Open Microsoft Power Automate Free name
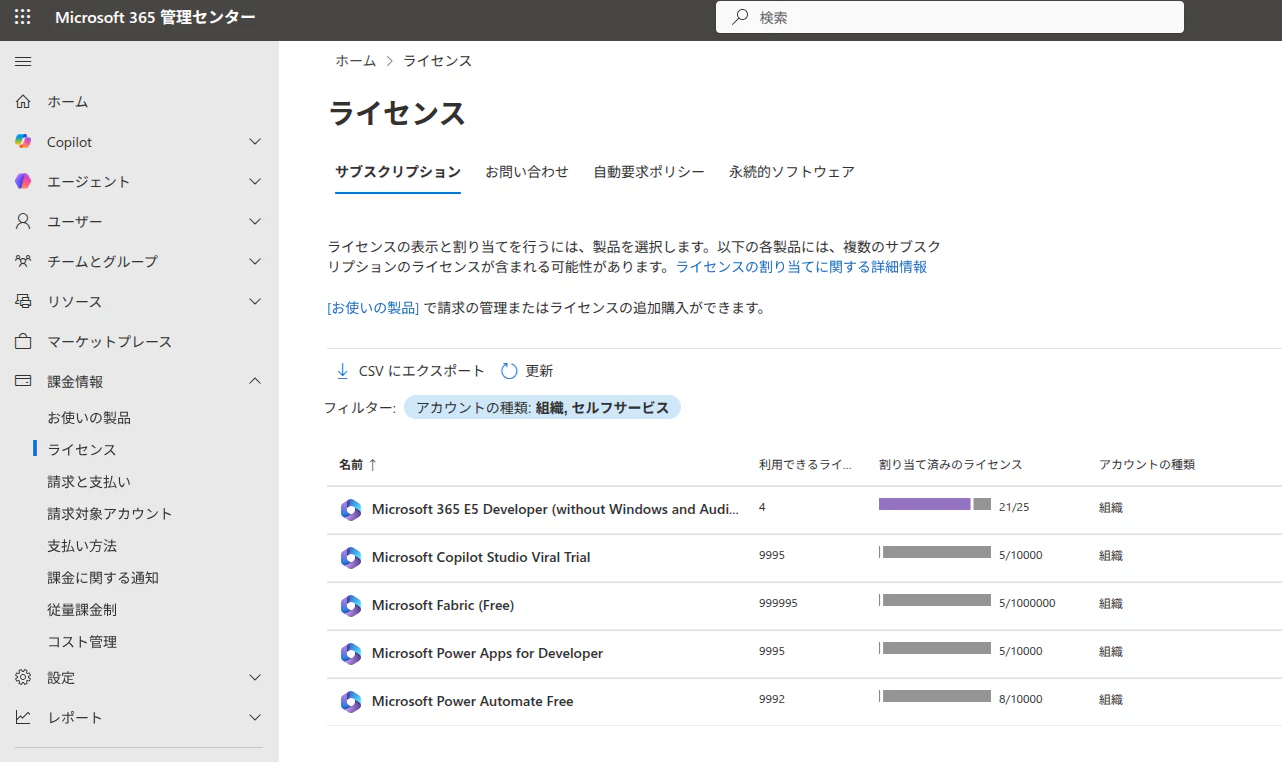The width and height of the screenshot is (1282, 762). click(x=473, y=701)
